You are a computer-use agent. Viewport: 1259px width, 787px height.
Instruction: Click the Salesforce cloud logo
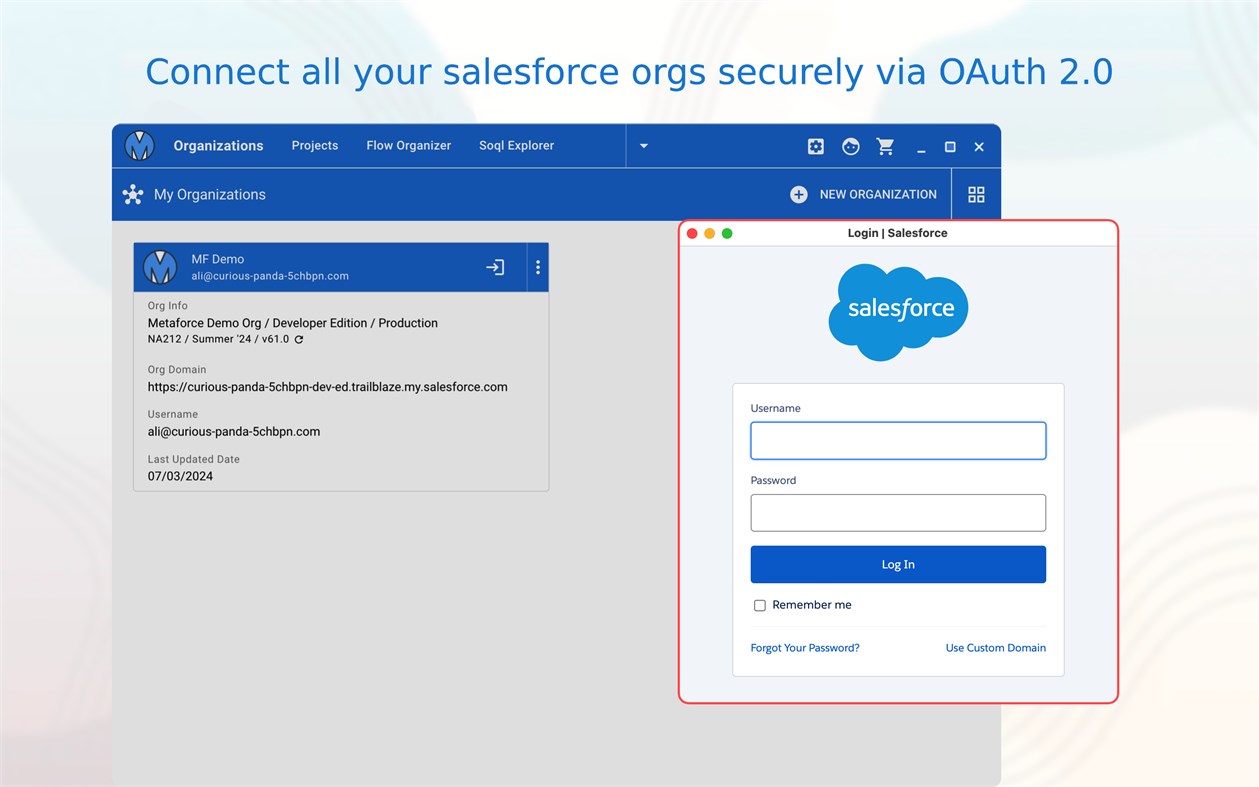[898, 311]
